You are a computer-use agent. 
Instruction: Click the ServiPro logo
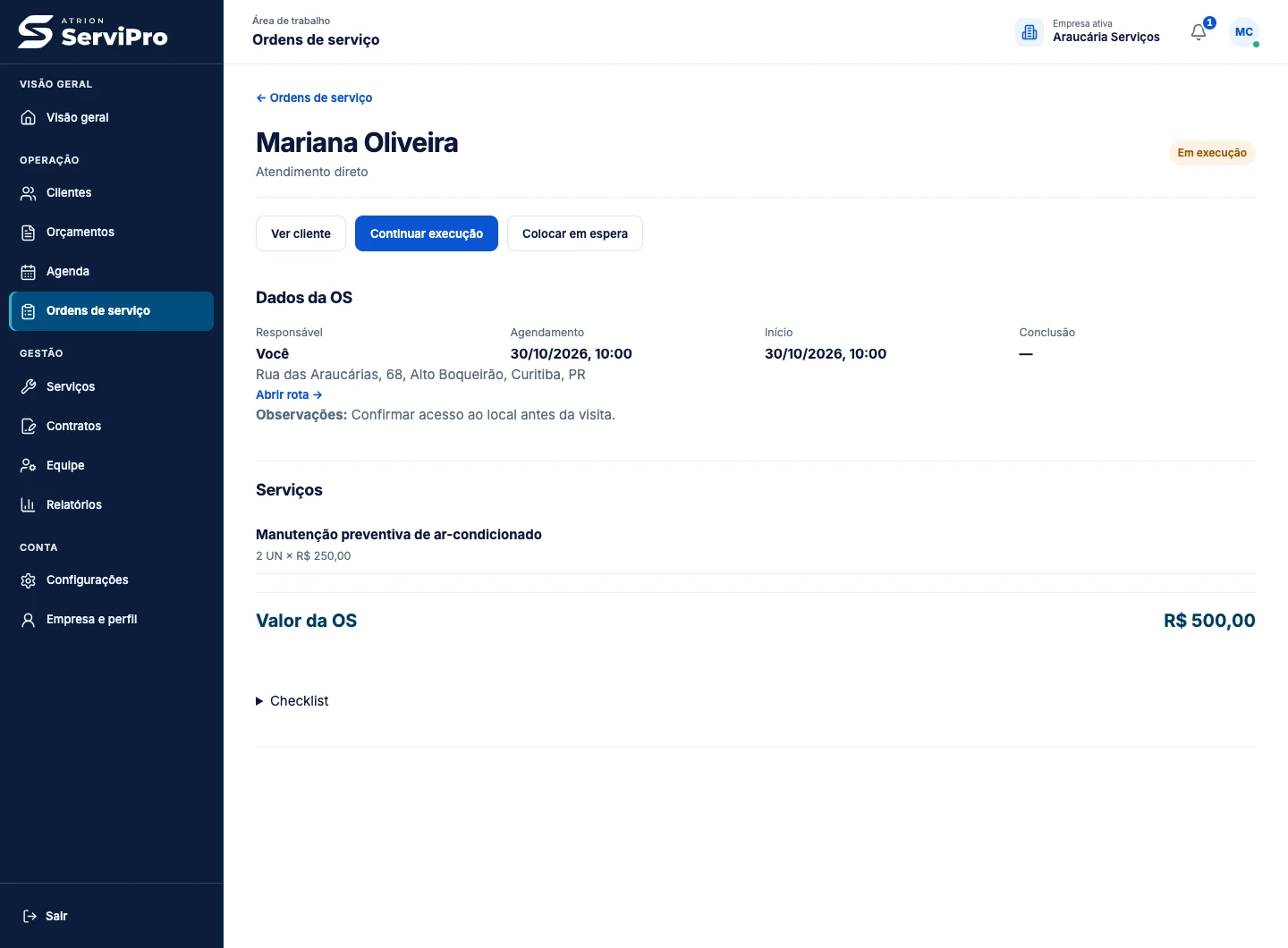[x=93, y=32]
